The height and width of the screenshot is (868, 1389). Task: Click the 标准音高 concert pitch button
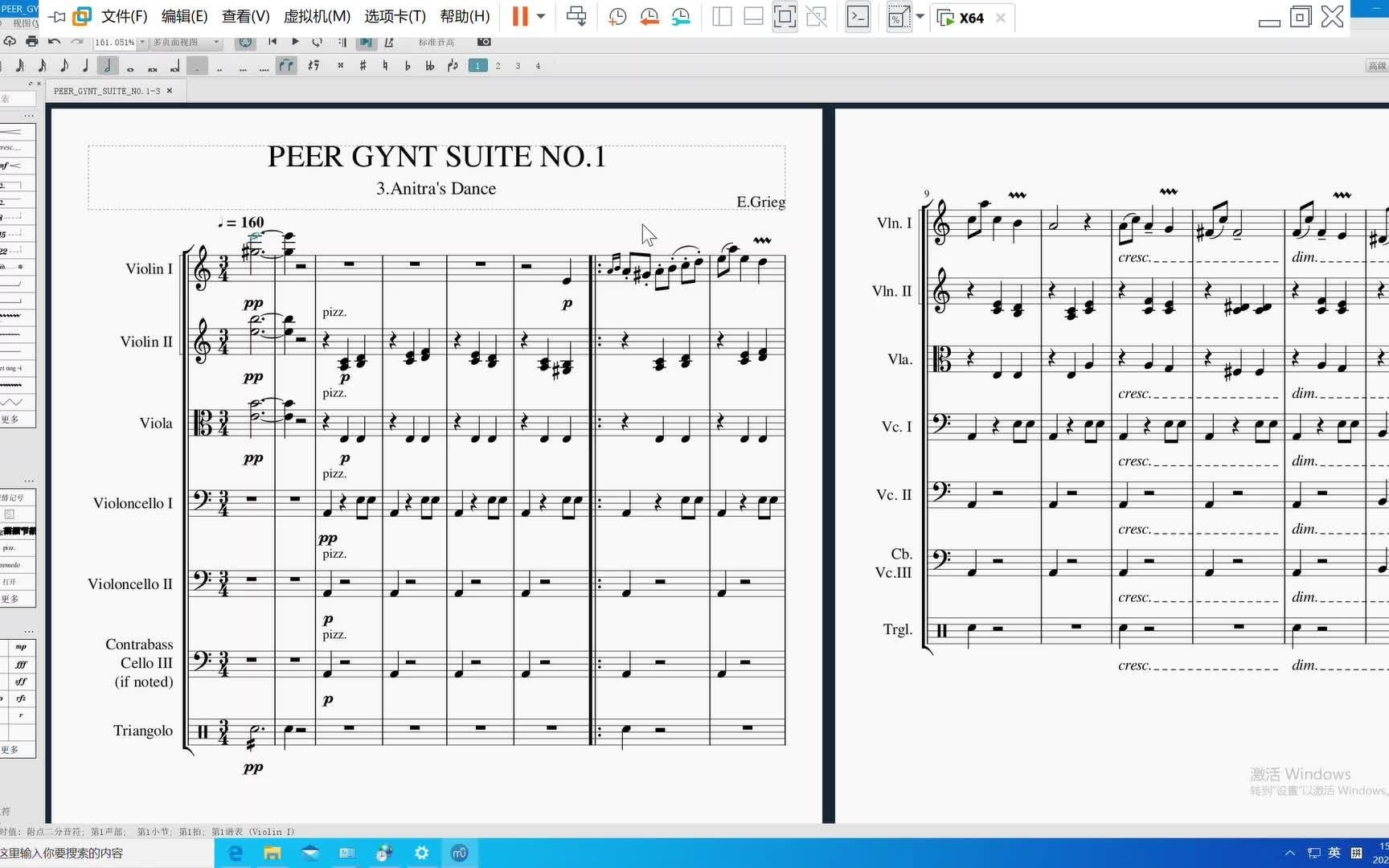point(436,42)
